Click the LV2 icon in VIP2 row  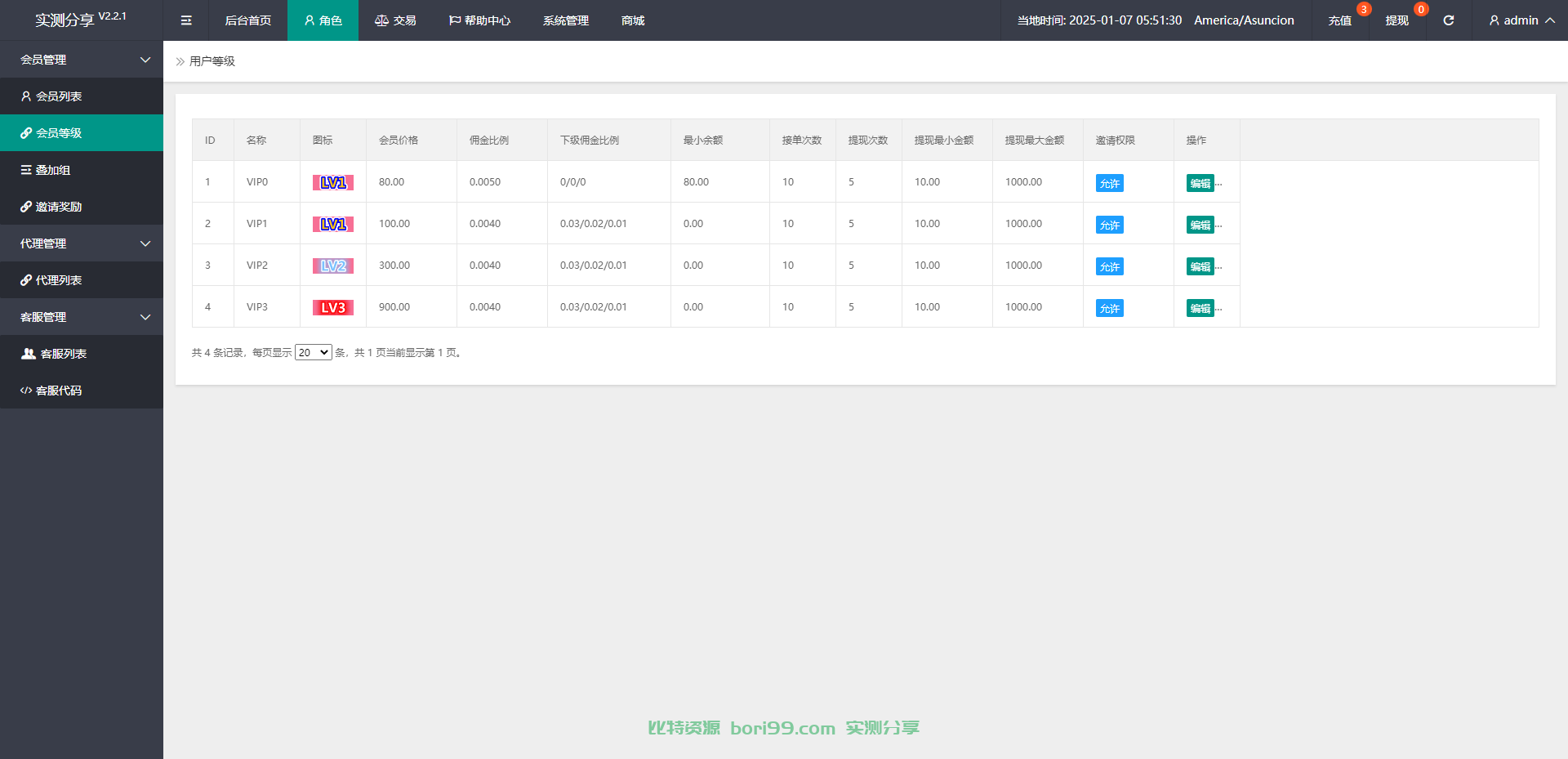333,266
